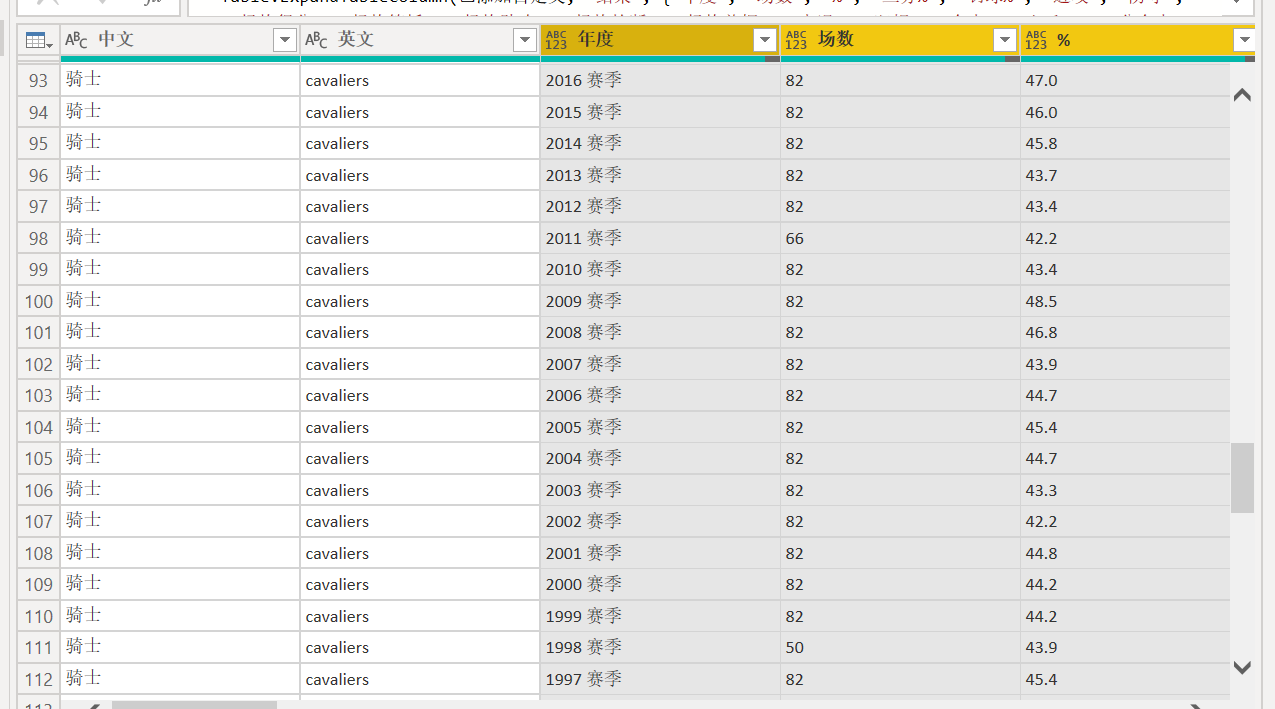Image resolution: width=1275 pixels, height=709 pixels.
Task: Click the vertical scrollbar thumb
Action: tap(1242, 478)
